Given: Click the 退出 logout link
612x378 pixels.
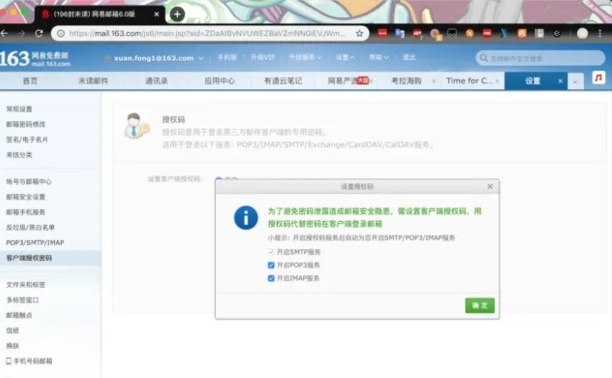Looking at the screenshot, I should tap(409, 57).
